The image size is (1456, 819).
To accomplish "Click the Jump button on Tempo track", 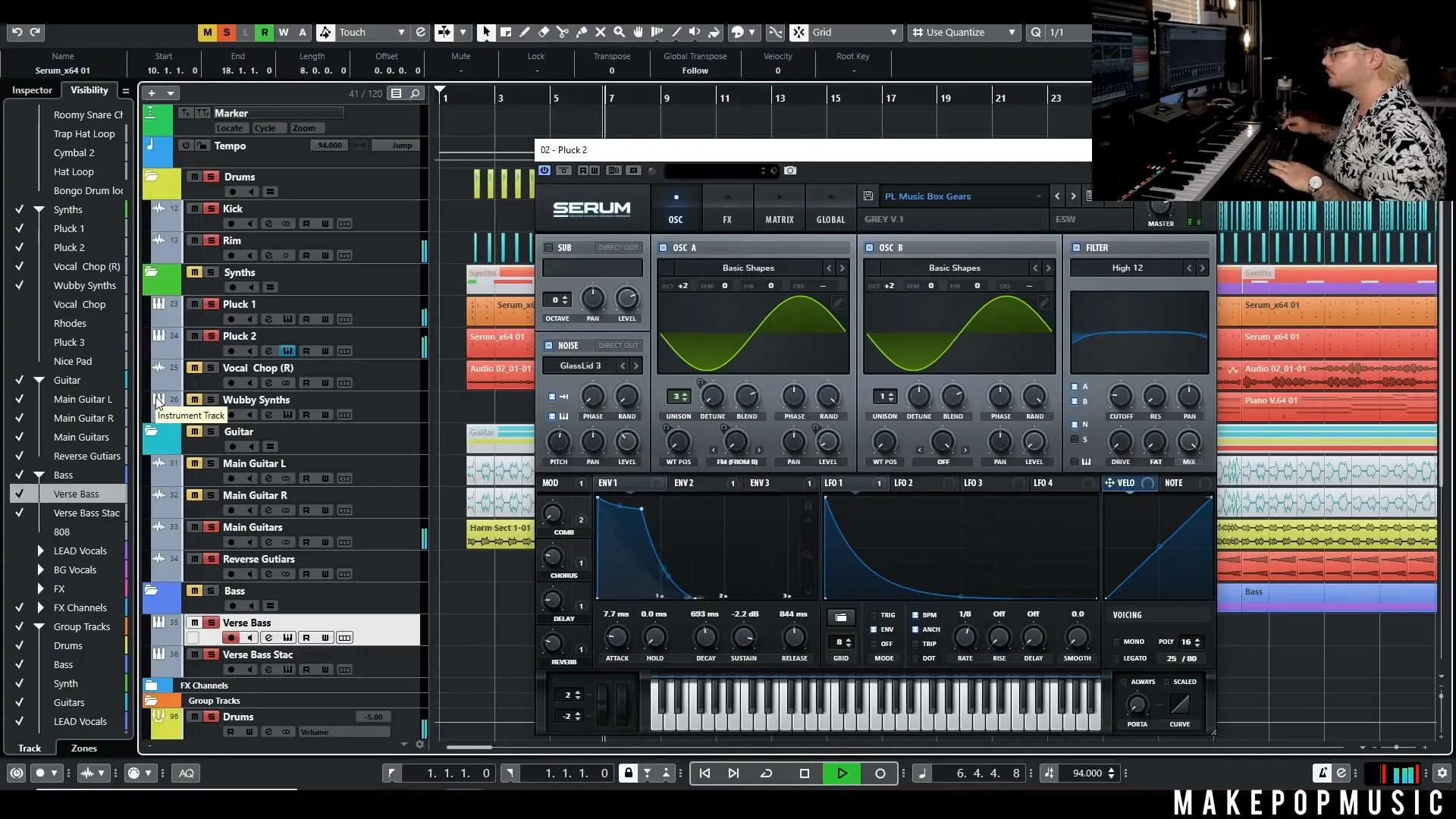I will coord(402,146).
